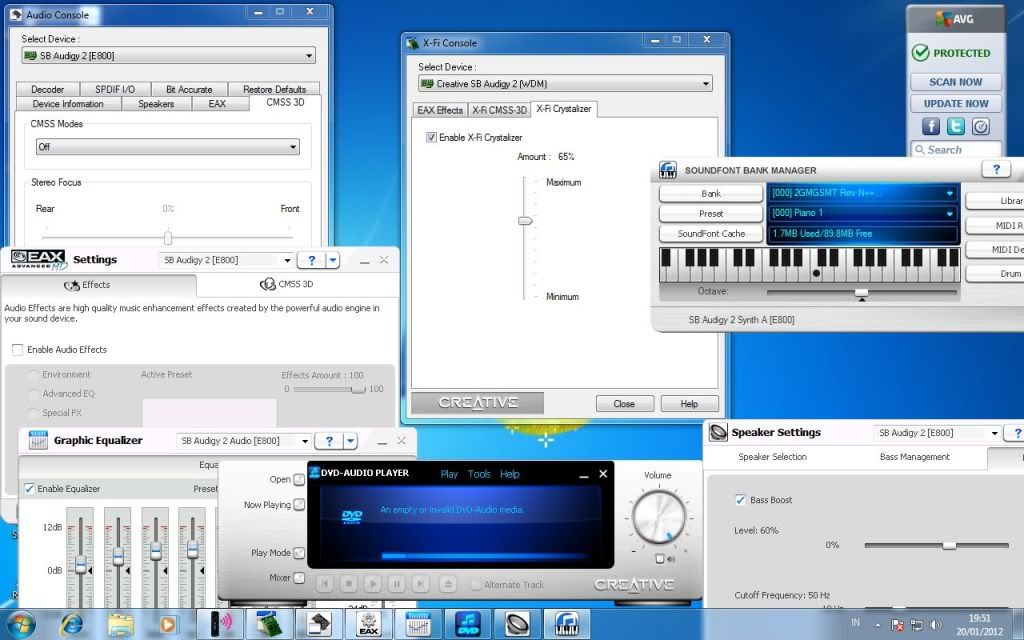
Task: Open the SoundFont piano keyboard taskbar icon
Action: (566, 624)
